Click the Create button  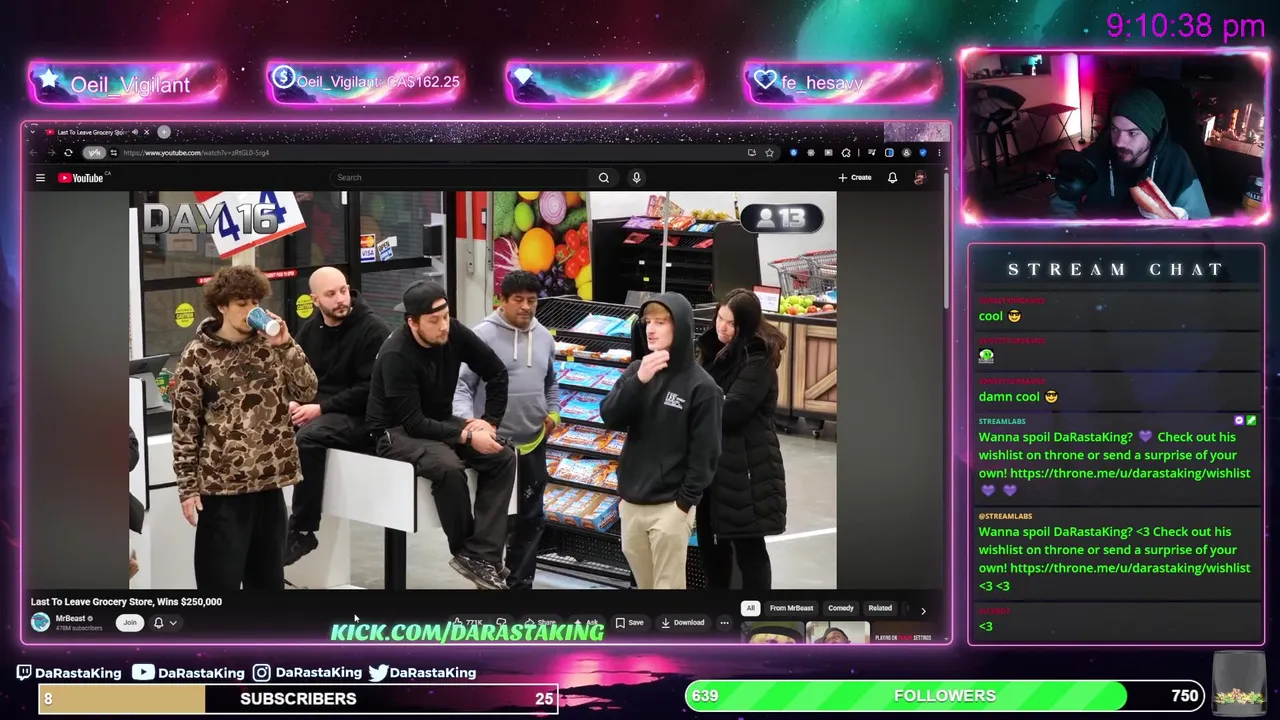855,177
